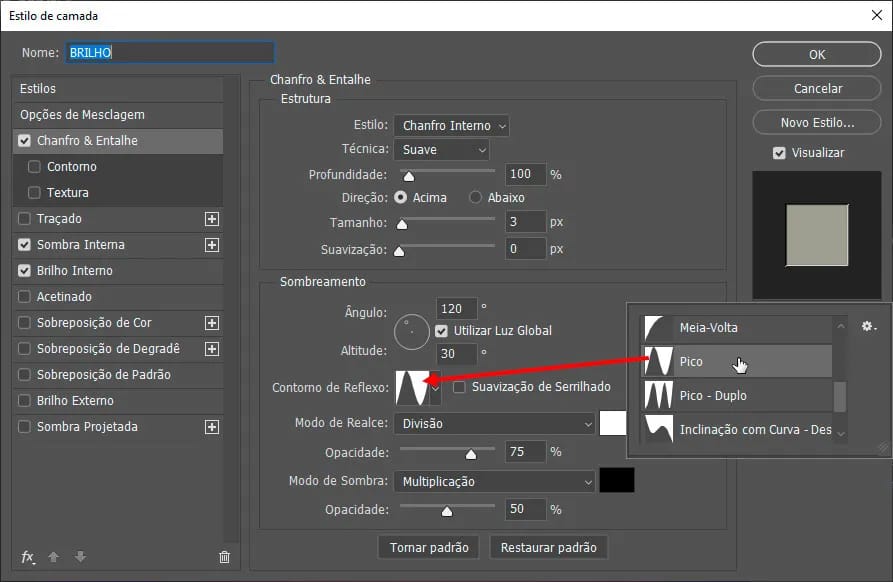Open contour picker gear settings menu

[x=869, y=326]
